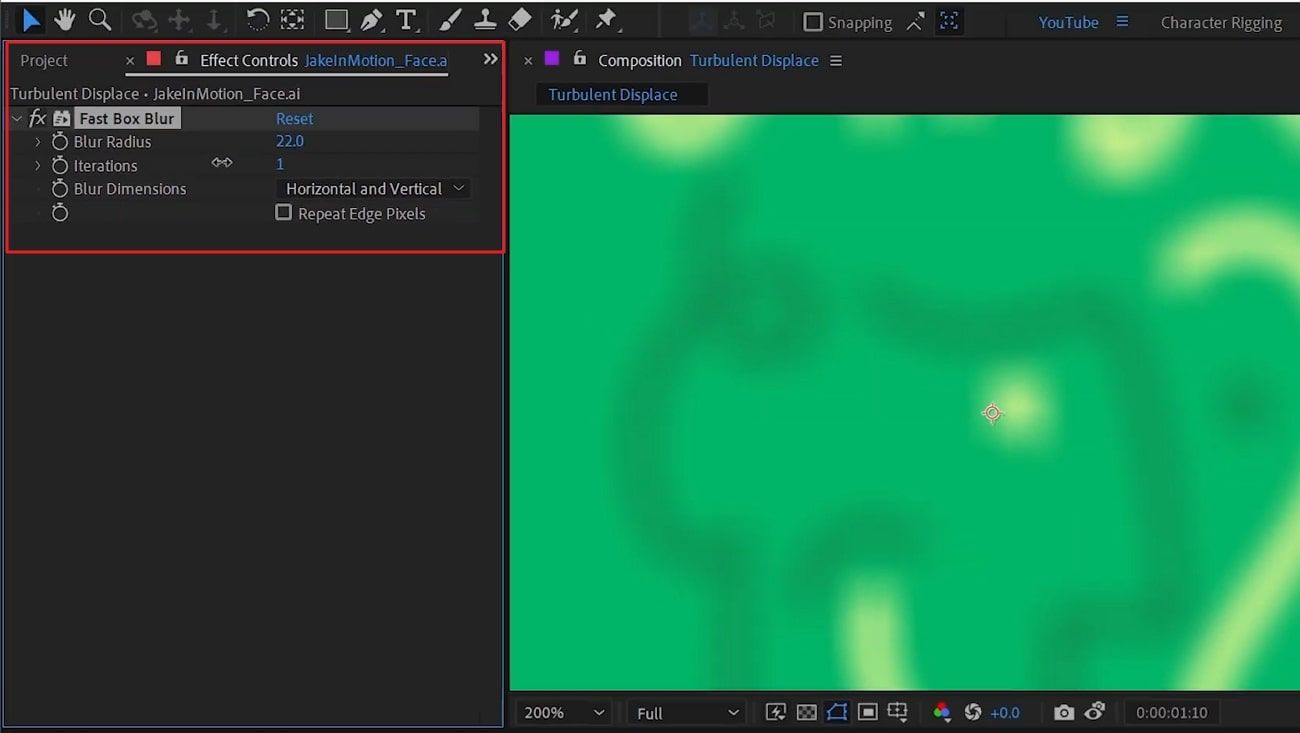This screenshot has width=1300, height=733.
Task: Select the Eraser tool
Action: pos(520,20)
